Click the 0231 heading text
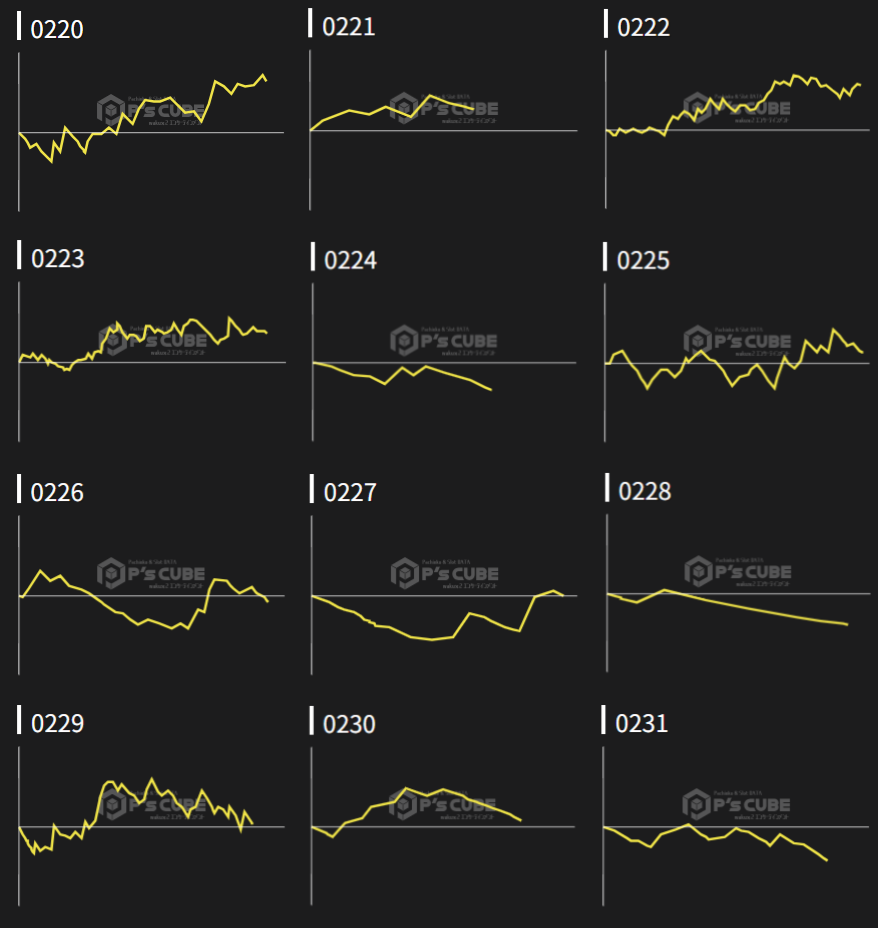This screenshot has height=928, width=878. coord(641,722)
